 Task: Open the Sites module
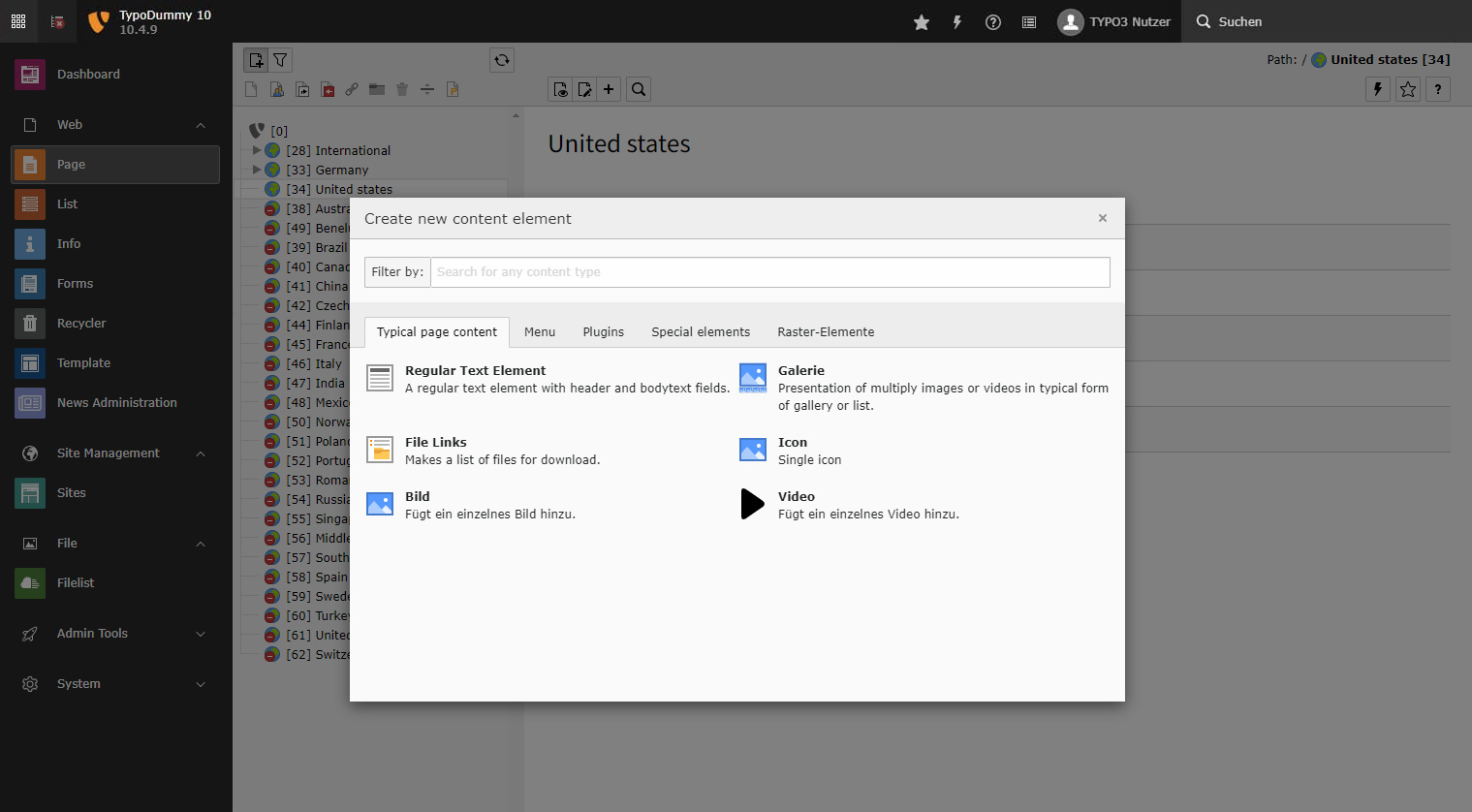pos(115,493)
